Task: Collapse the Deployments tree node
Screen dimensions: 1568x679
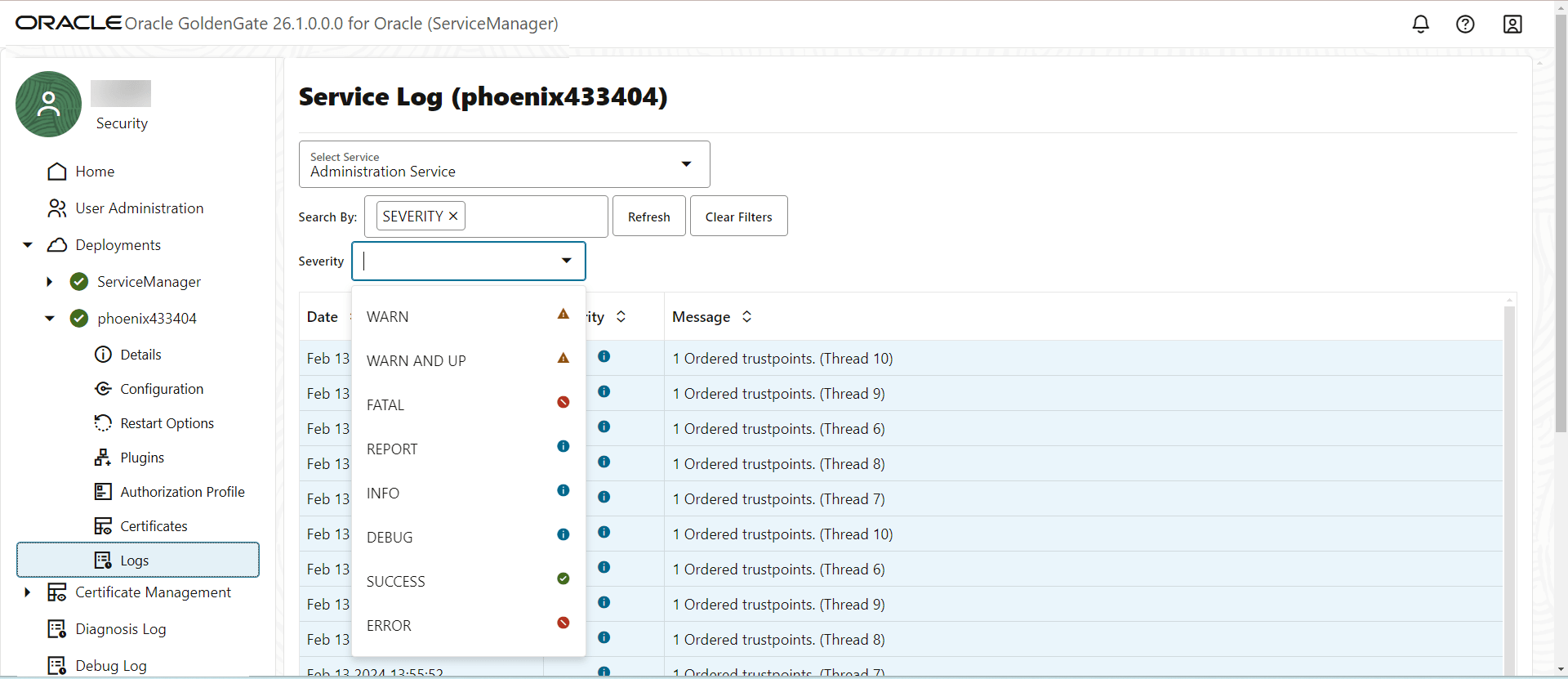Action: tap(28, 245)
